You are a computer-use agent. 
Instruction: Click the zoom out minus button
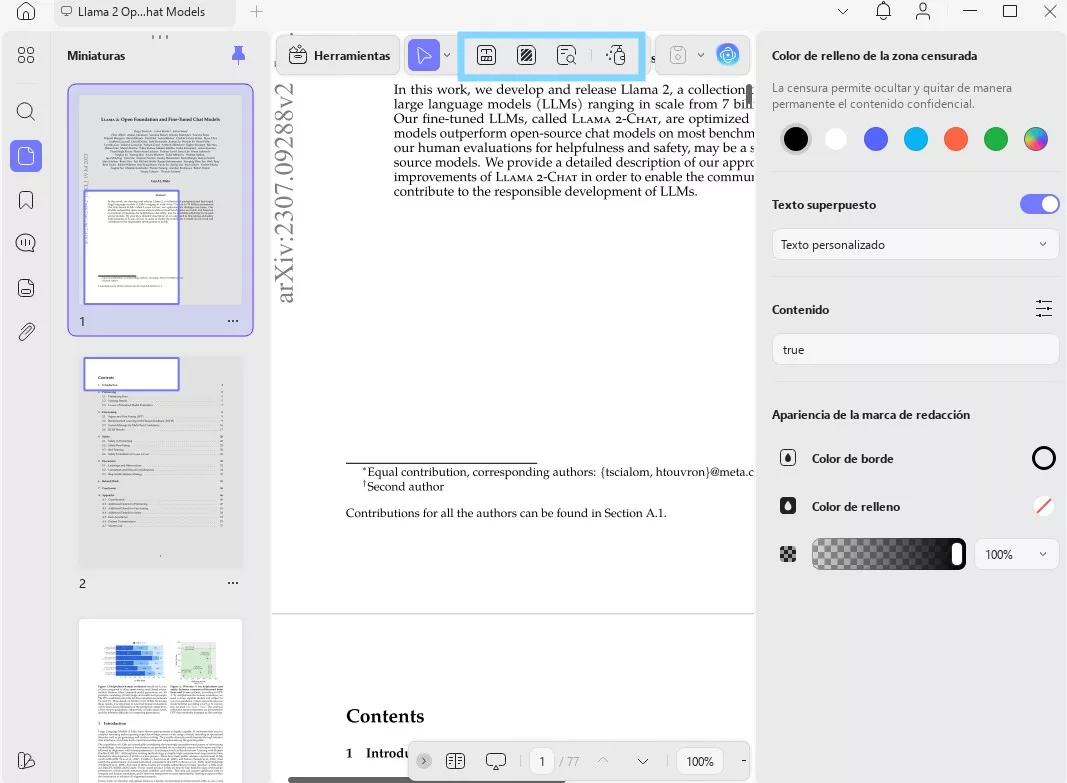tap(743, 761)
